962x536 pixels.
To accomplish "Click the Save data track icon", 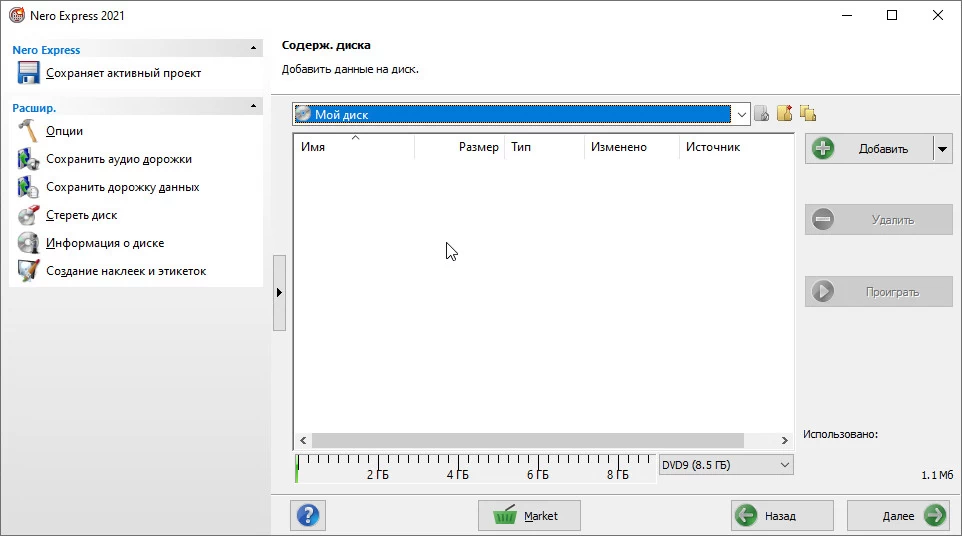I will pyautogui.click(x=28, y=187).
